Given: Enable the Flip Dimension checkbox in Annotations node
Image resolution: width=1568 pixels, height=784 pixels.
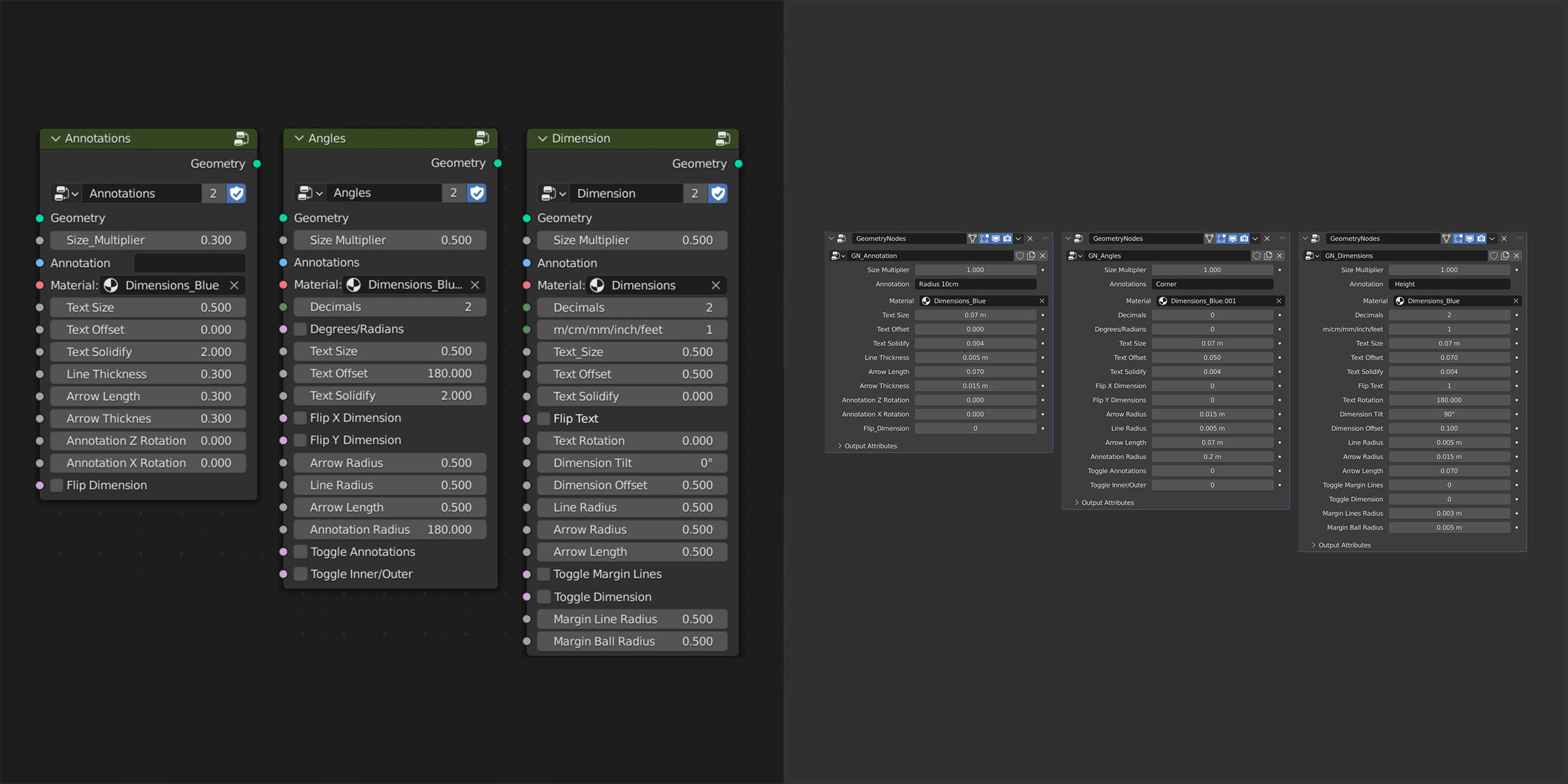Looking at the screenshot, I should [57, 485].
